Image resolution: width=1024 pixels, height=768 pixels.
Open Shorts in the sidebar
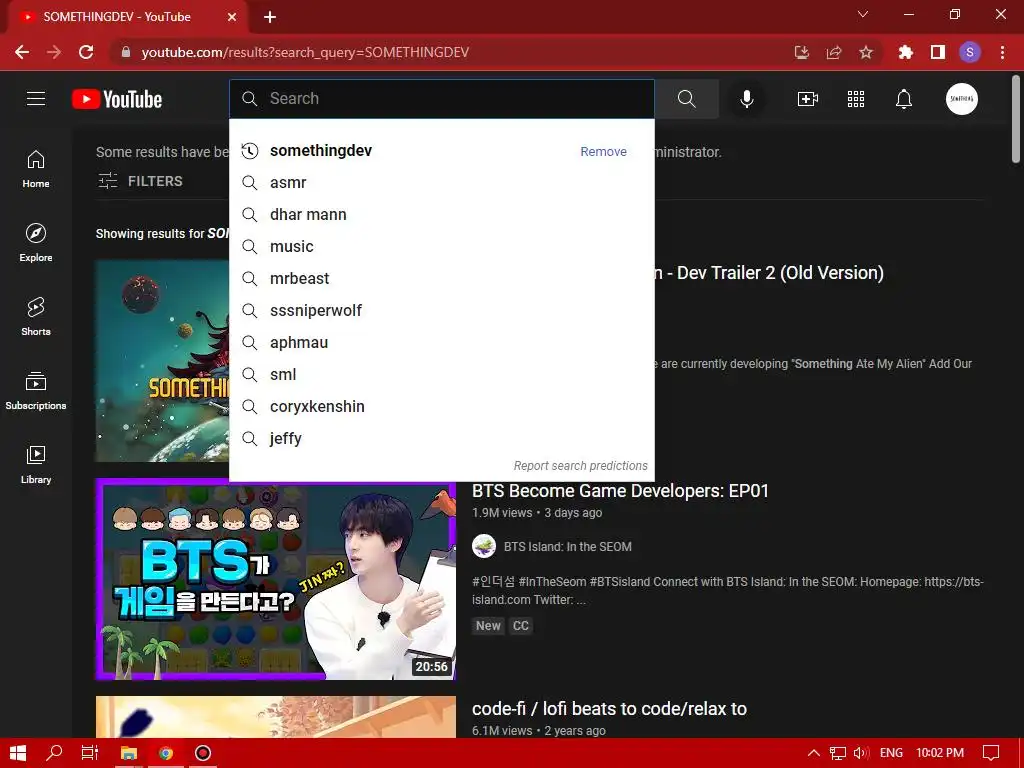(36, 316)
